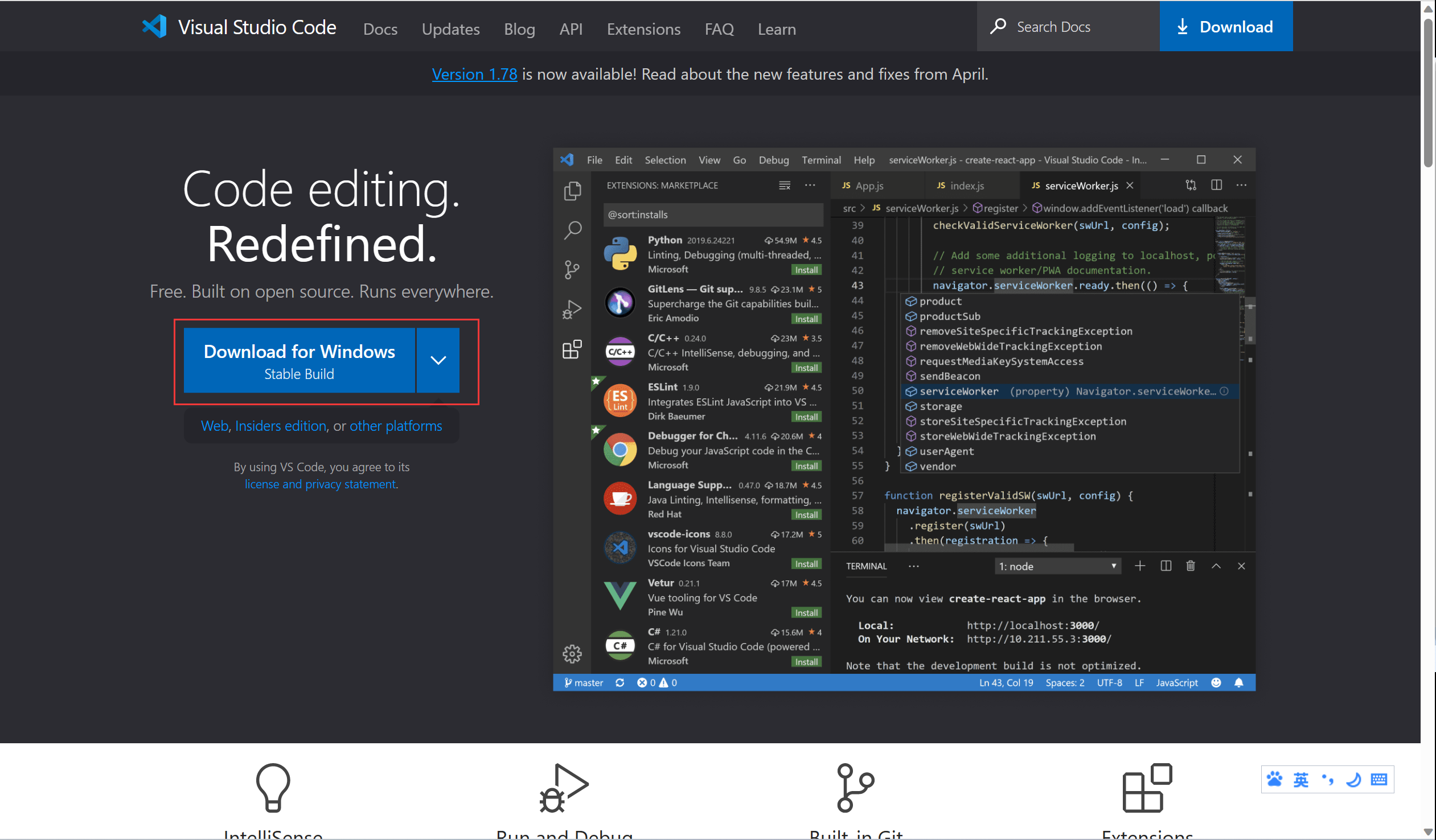Click the master branch in the status bar
The width and height of the screenshot is (1436, 840).
[584, 682]
